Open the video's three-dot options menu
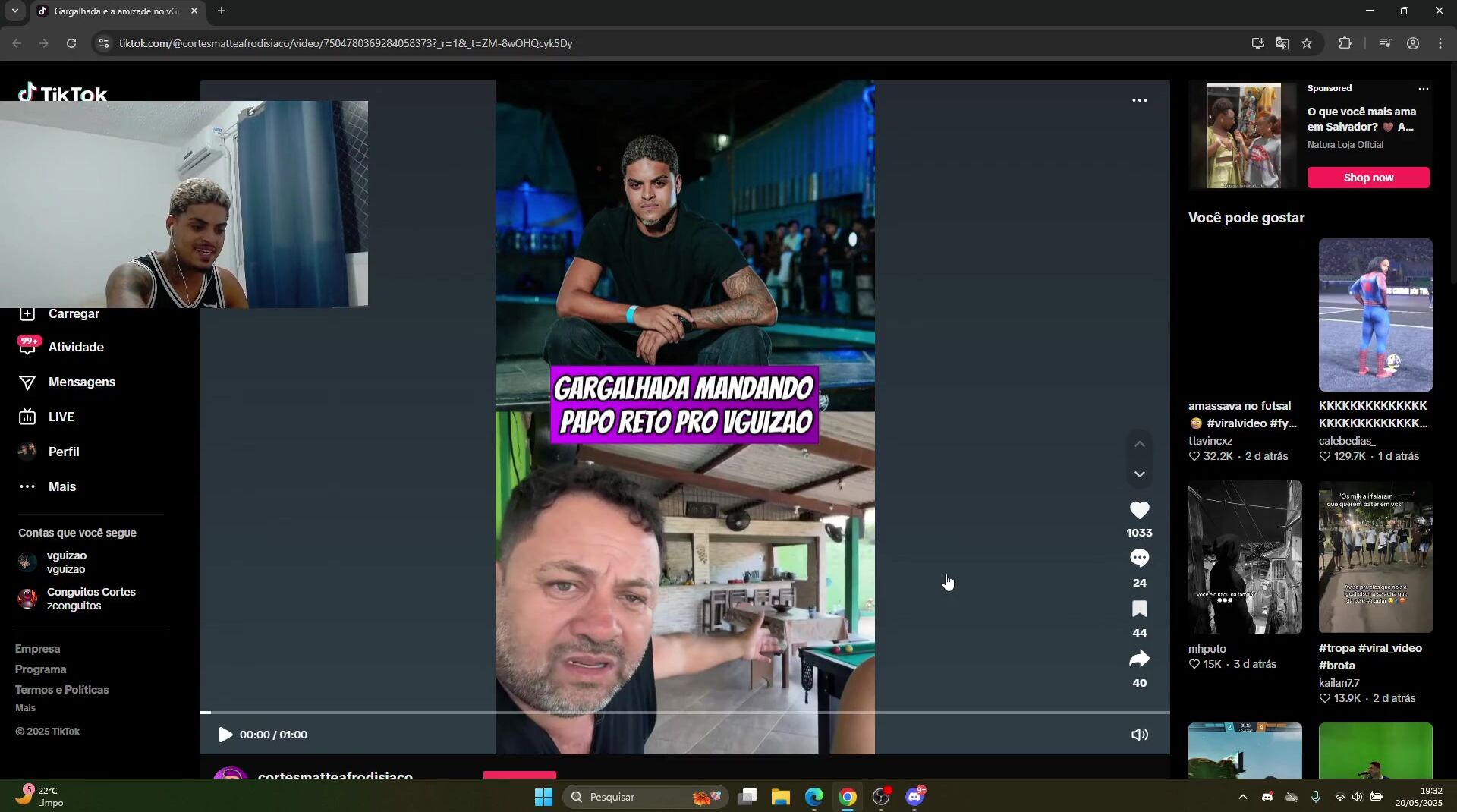Screen dimensions: 1457x812 click(x=1139, y=100)
